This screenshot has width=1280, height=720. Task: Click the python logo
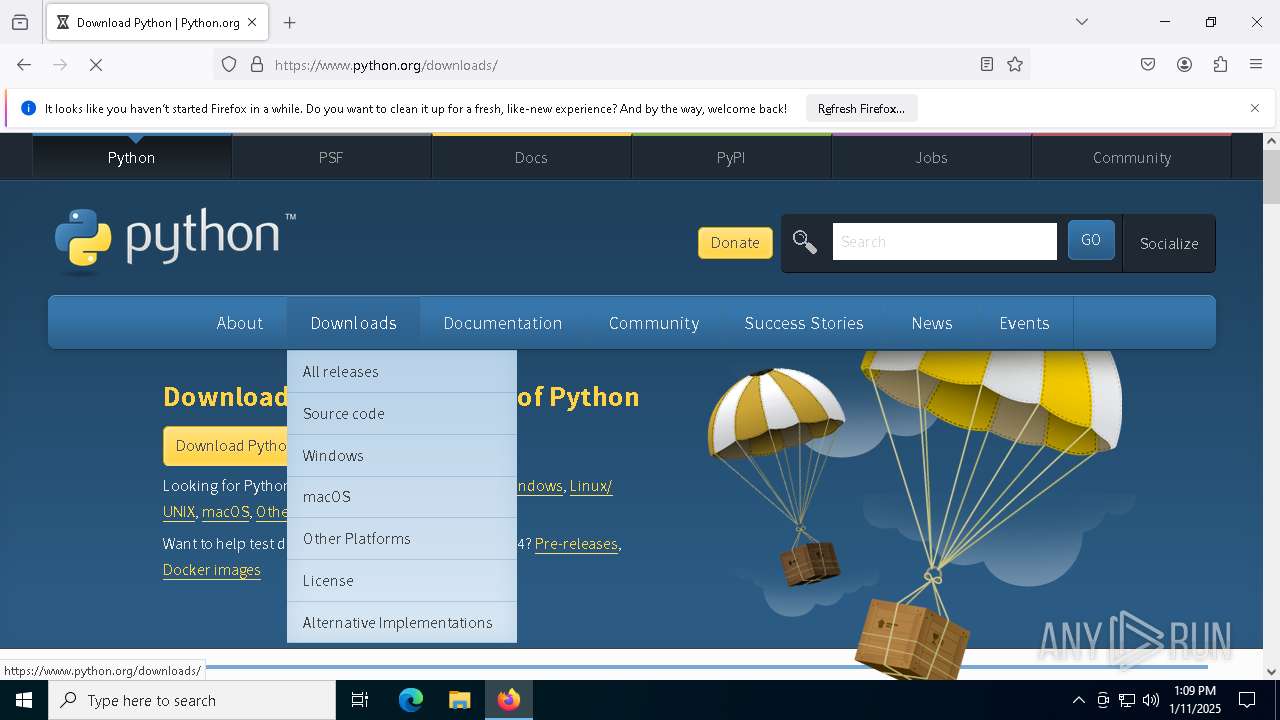pos(175,240)
